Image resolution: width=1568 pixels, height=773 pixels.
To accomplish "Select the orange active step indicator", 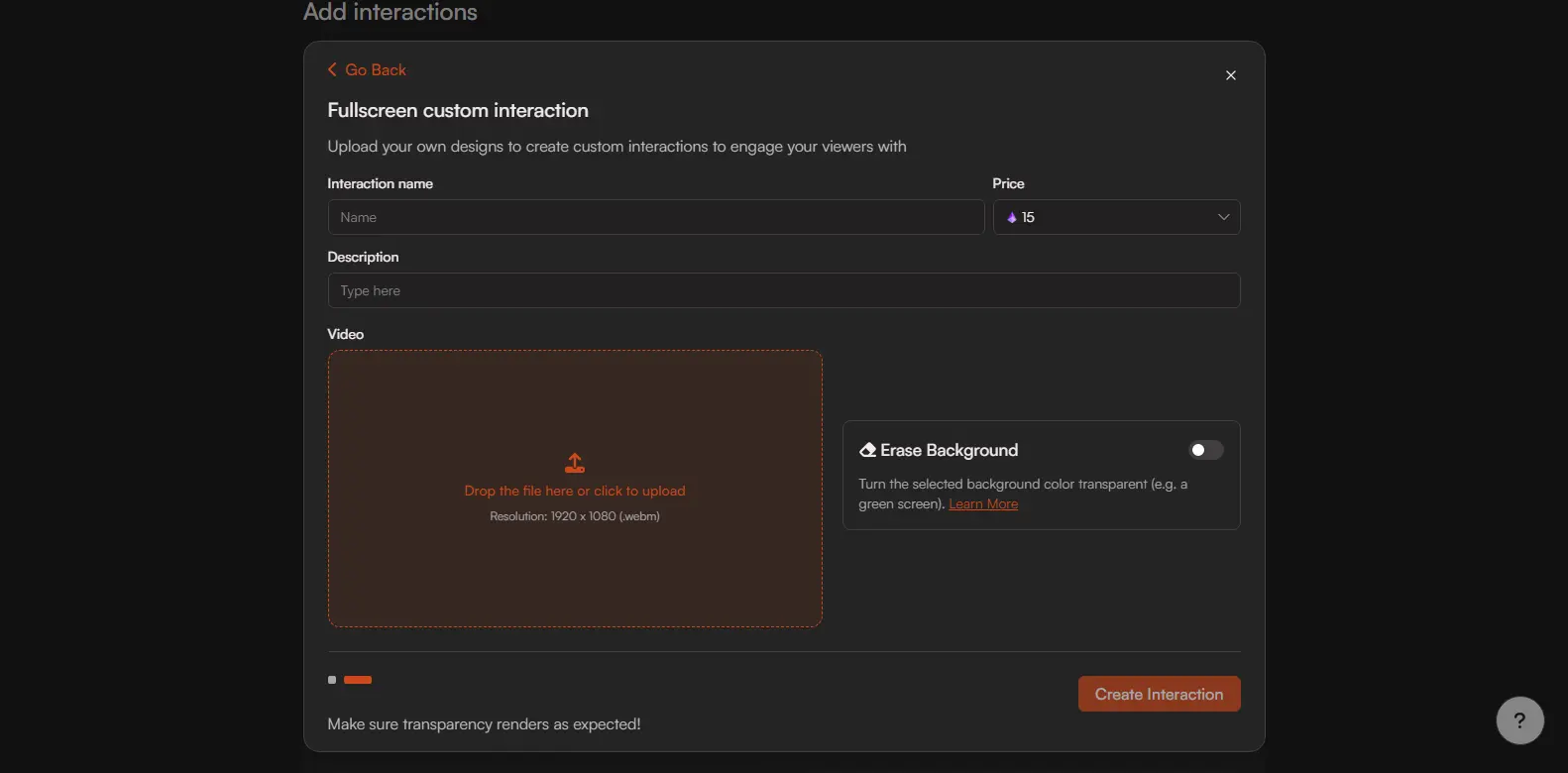I will click(358, 680).
